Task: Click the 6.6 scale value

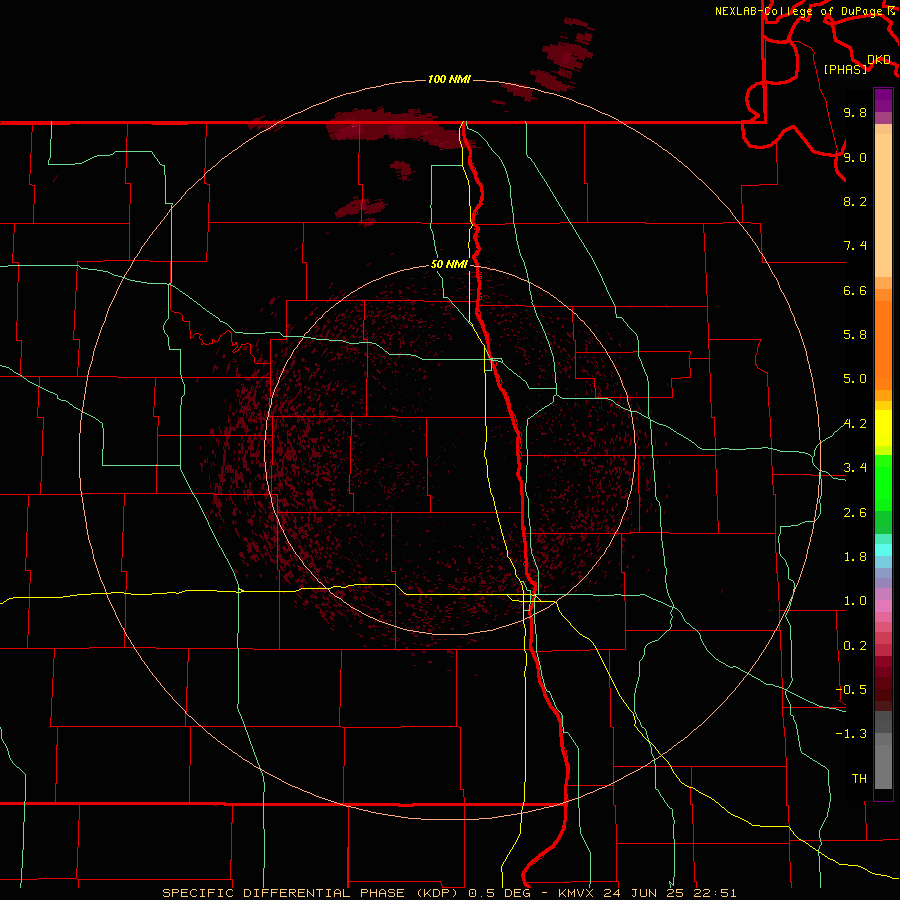Action: (855, 290)
